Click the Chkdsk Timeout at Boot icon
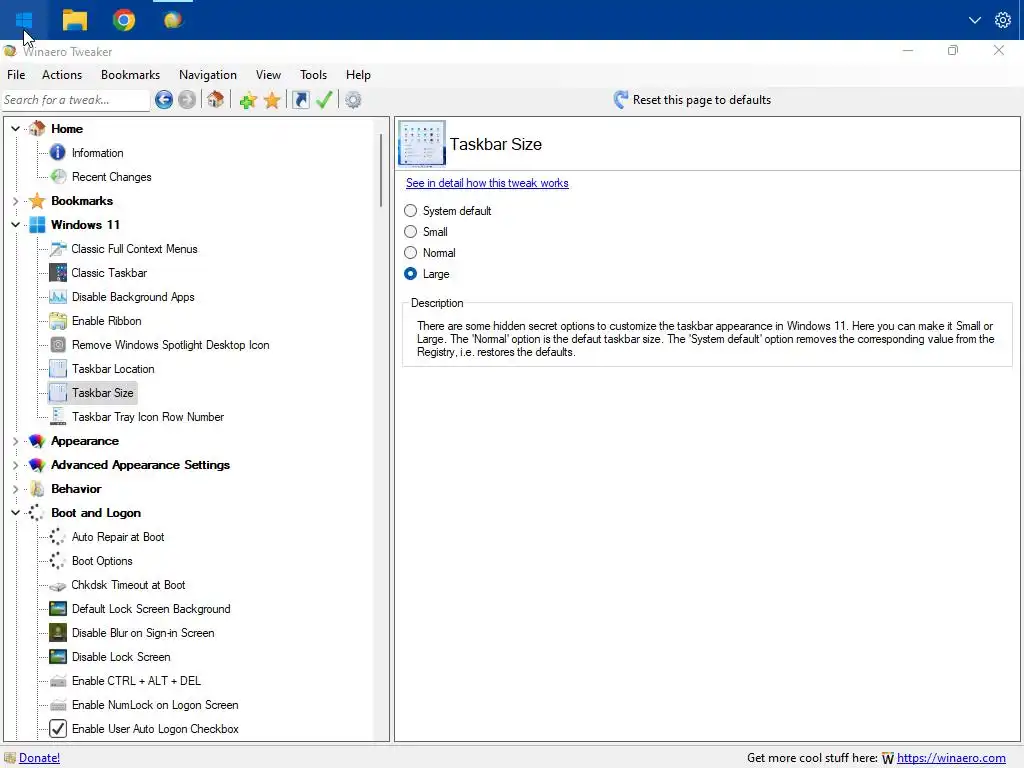 pyautogui.click(x=58, y=586)
